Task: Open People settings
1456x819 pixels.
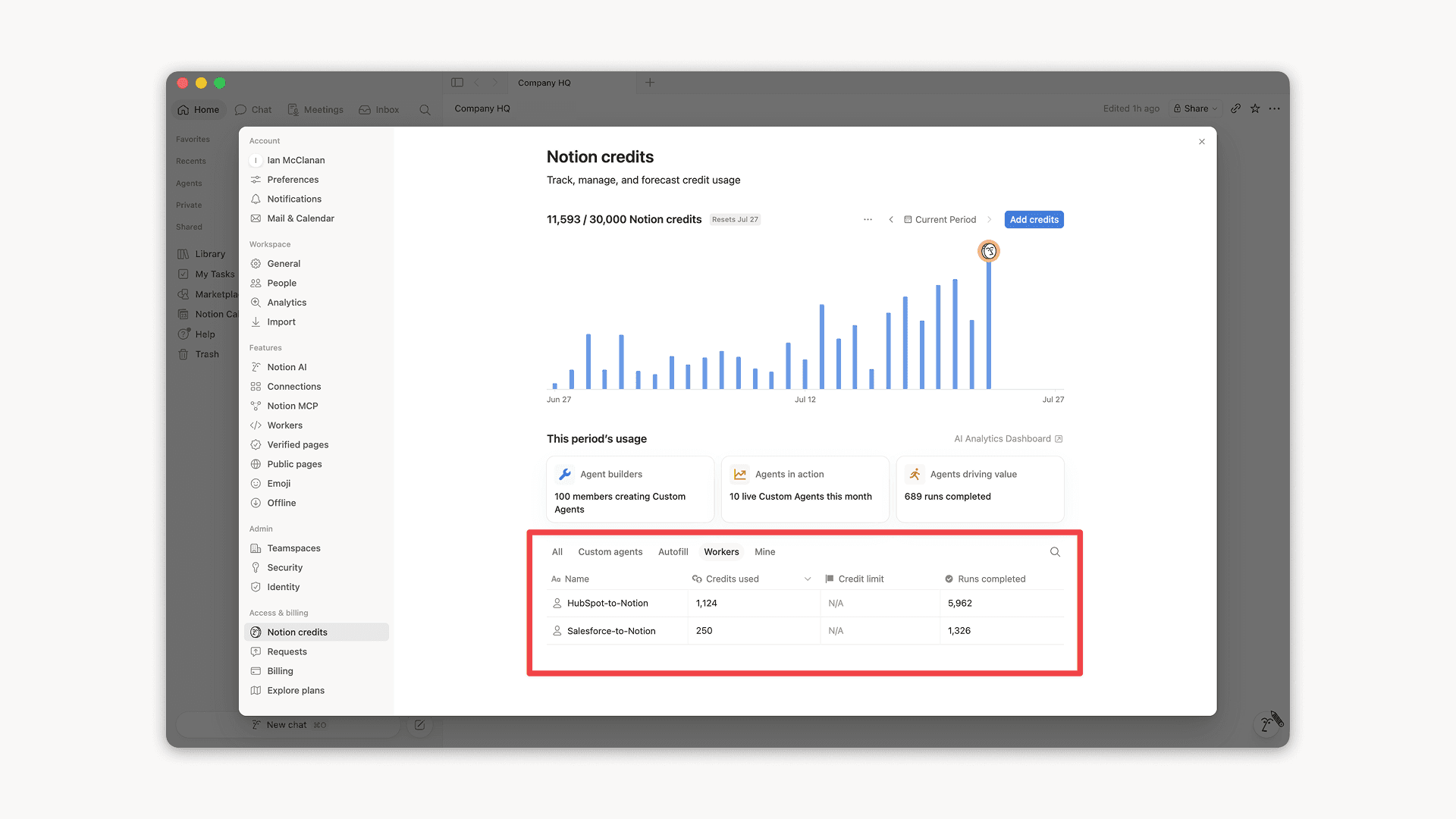Action: click(316, 284)
